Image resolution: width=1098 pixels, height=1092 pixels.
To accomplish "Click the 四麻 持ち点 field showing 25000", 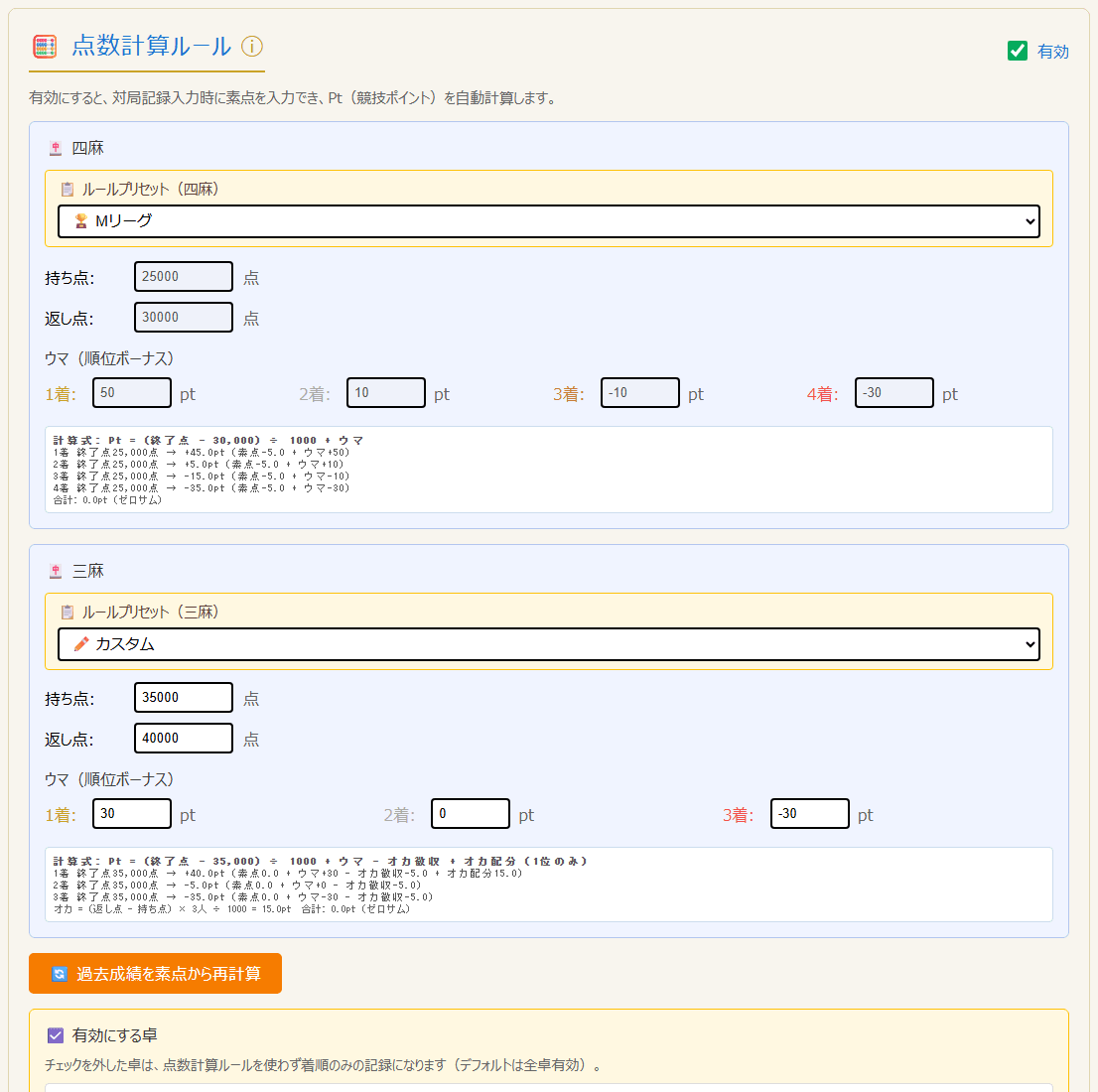I will (x=184, y=277).
